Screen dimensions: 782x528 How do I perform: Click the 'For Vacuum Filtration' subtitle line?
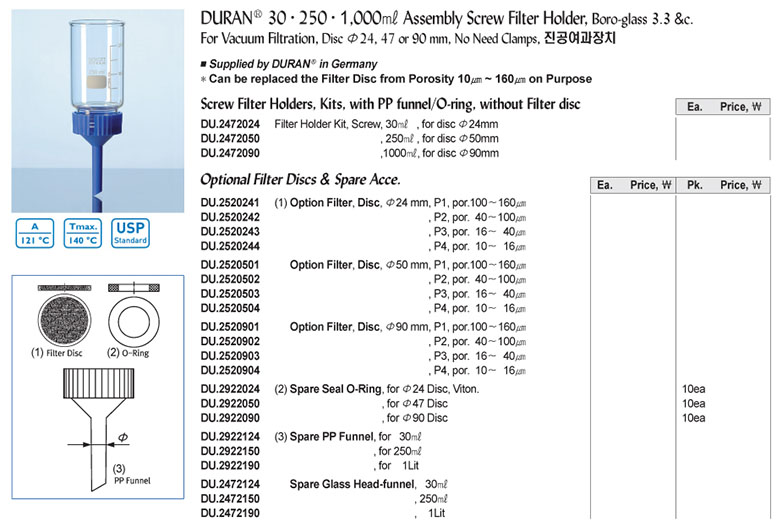[408, 38]
